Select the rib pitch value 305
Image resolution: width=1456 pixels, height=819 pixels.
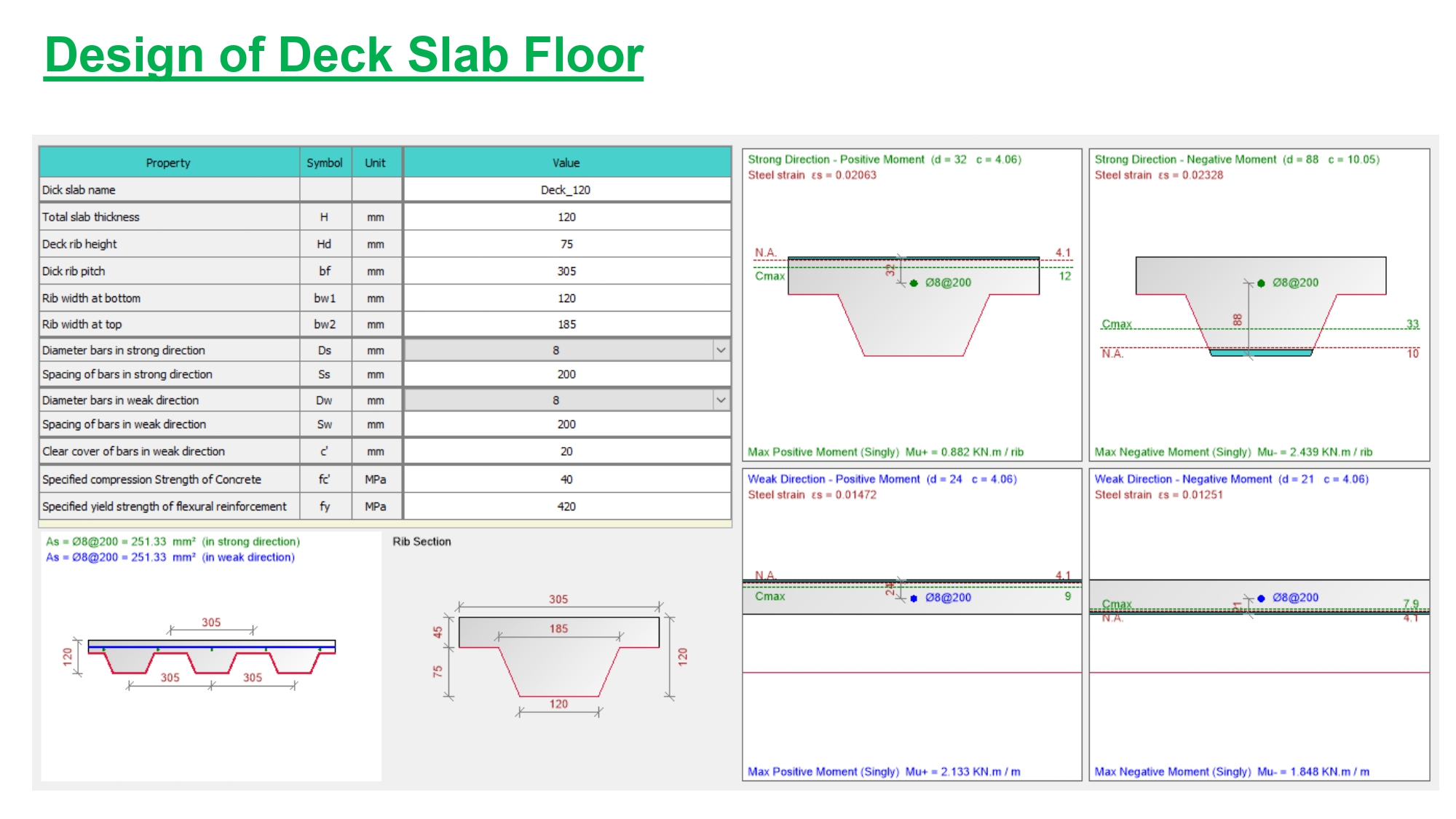pos(566,271)
